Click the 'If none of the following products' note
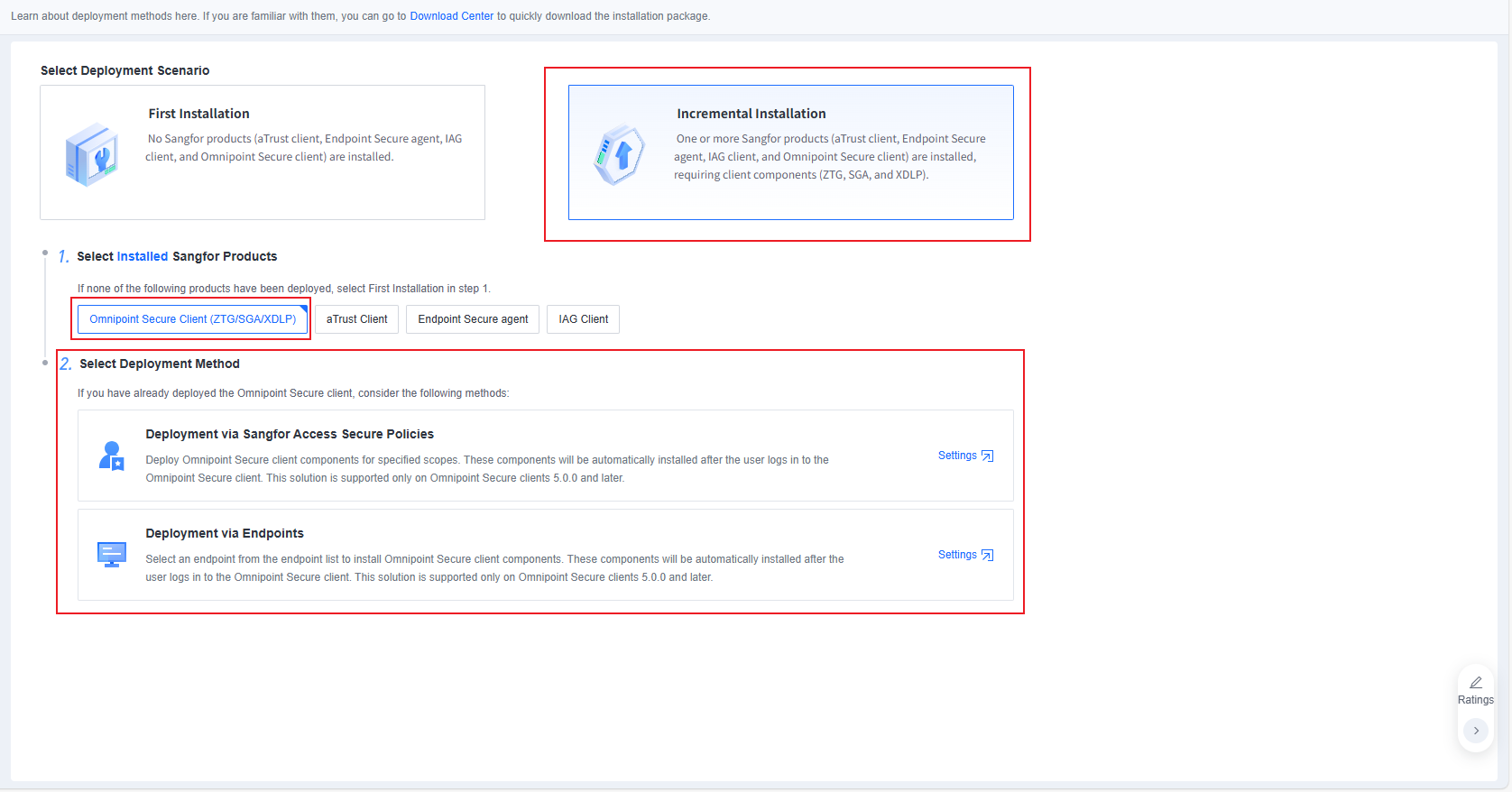This screenshot has height=792, width=1512. point(283,289)
